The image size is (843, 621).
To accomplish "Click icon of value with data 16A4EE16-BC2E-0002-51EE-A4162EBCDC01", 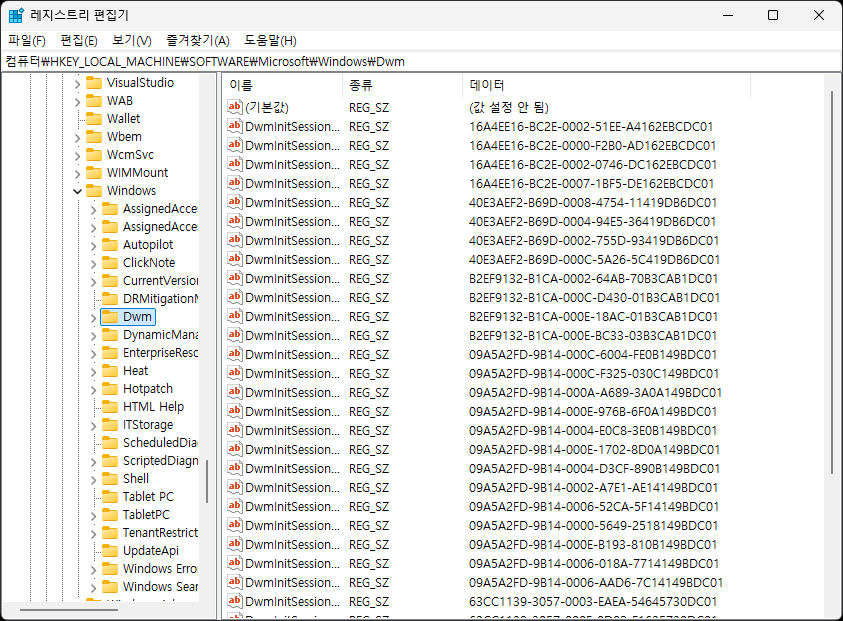I will (x=235, y=126).
